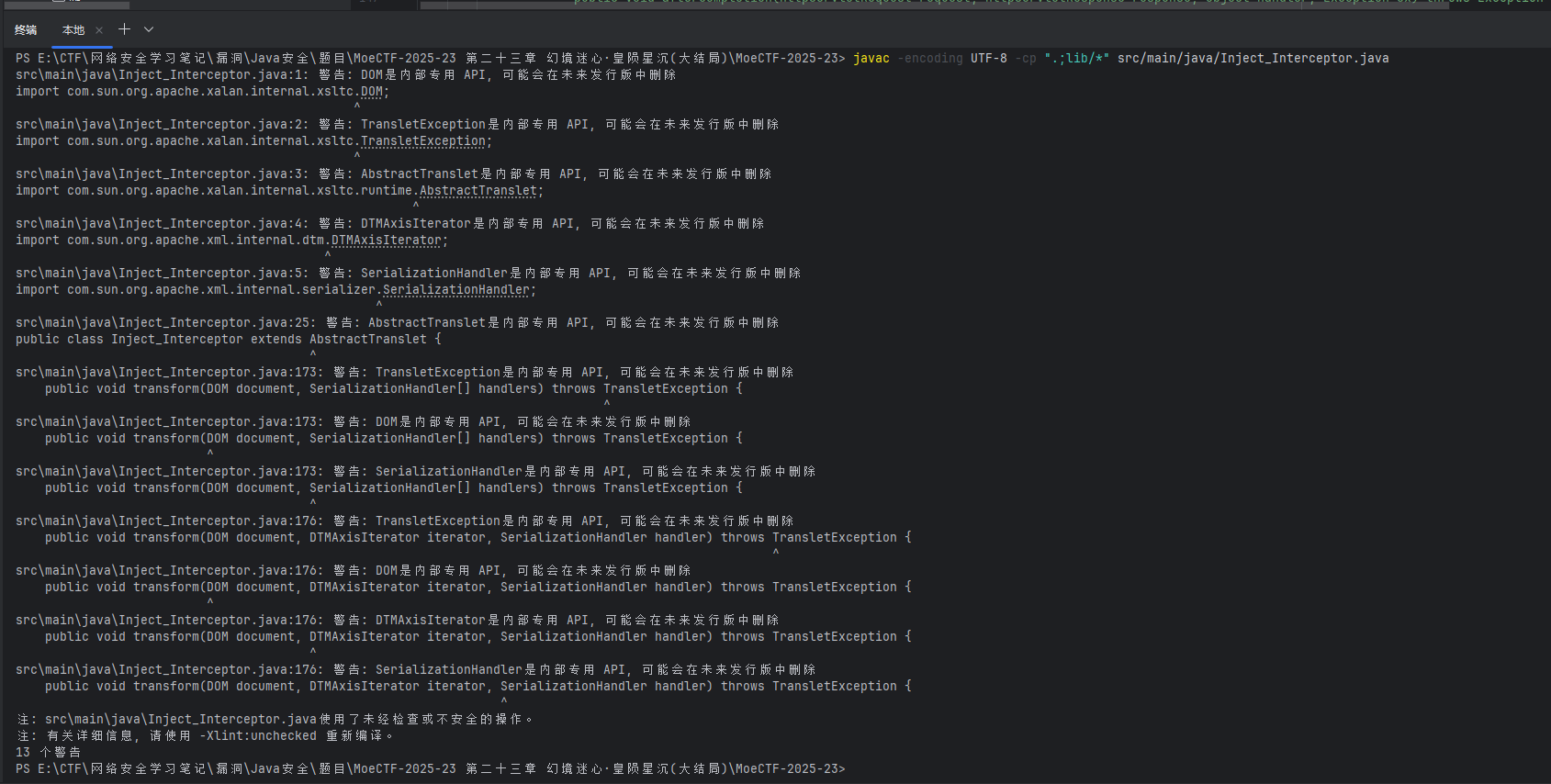The height and width of the screenshot is (784, 1551).
Task: Click underlined DOM in the xsltc import line
Action: (371, 92)
